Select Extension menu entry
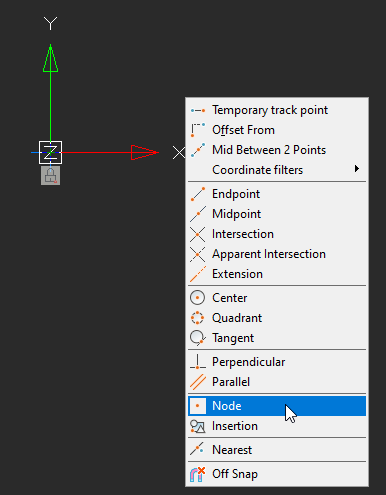The width and height of the screenshot is (386, 495). click(277, 274)
